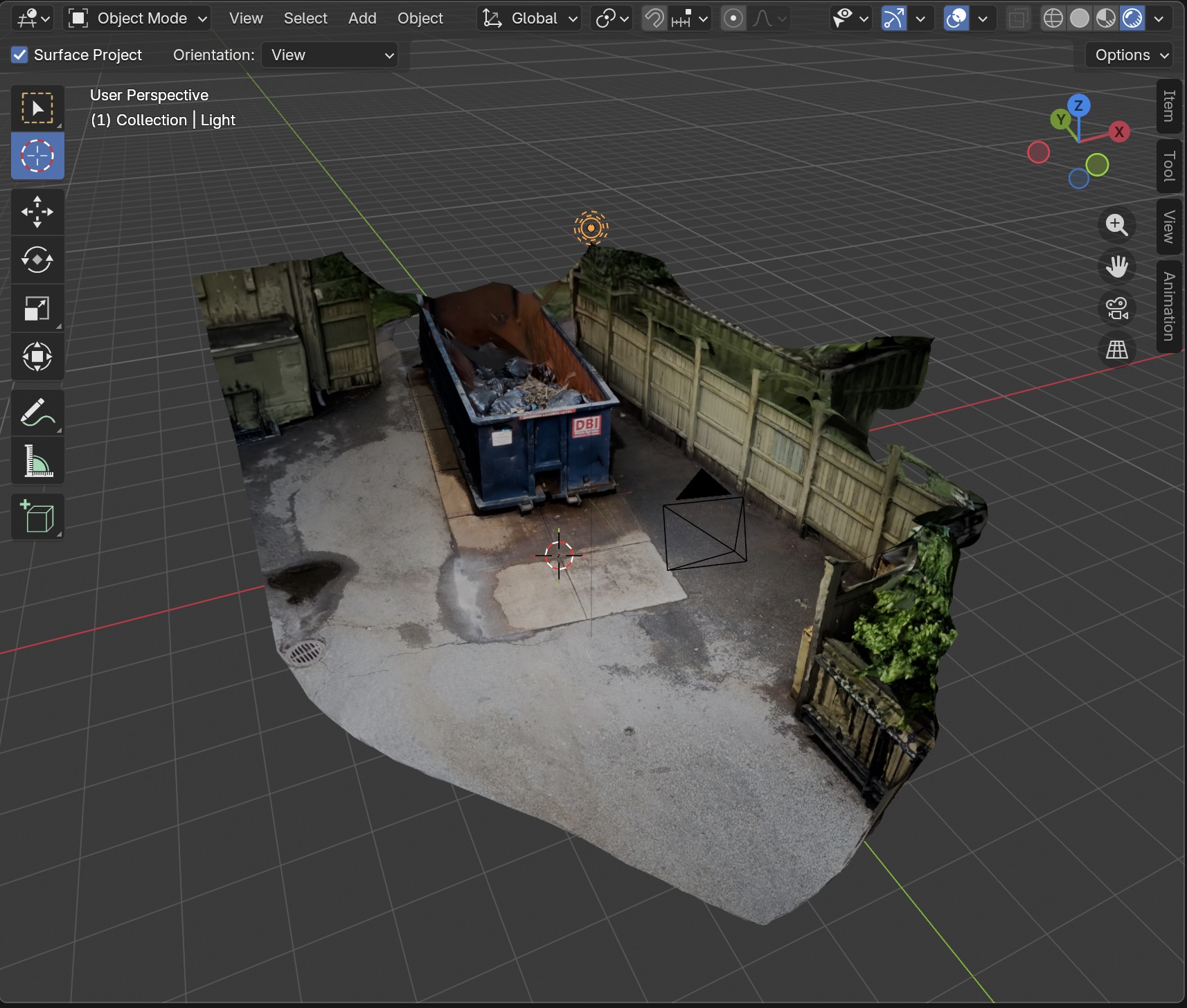
Task: Click the snapping increment type icon
Action: point(681,19)
